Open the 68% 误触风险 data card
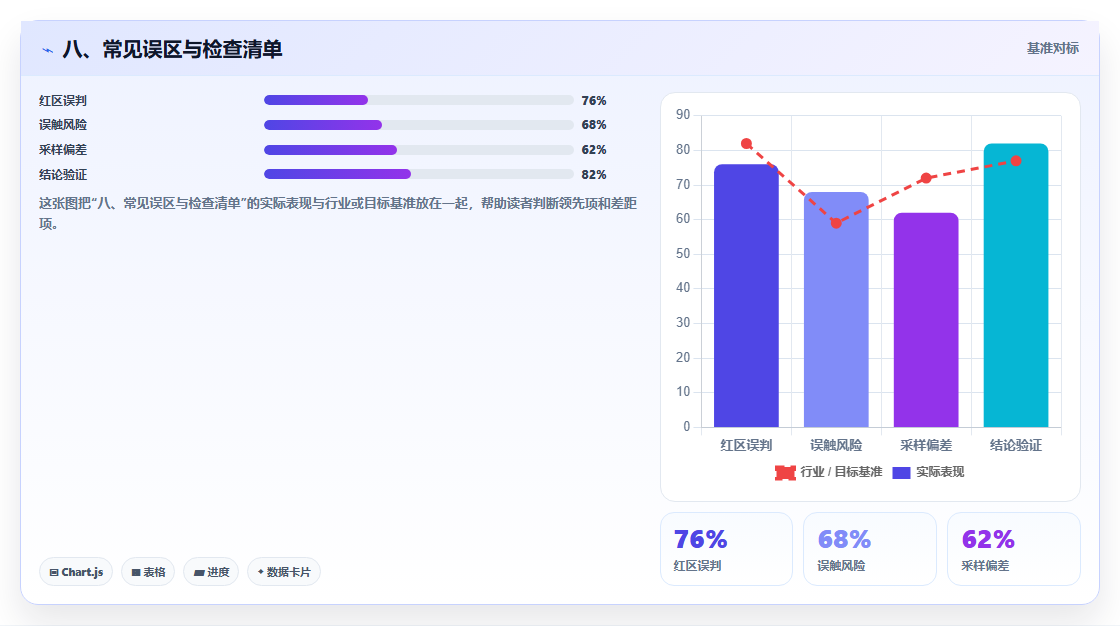Image resolution: width=1120 pixels, height=626 pixels. click(870, 549)
